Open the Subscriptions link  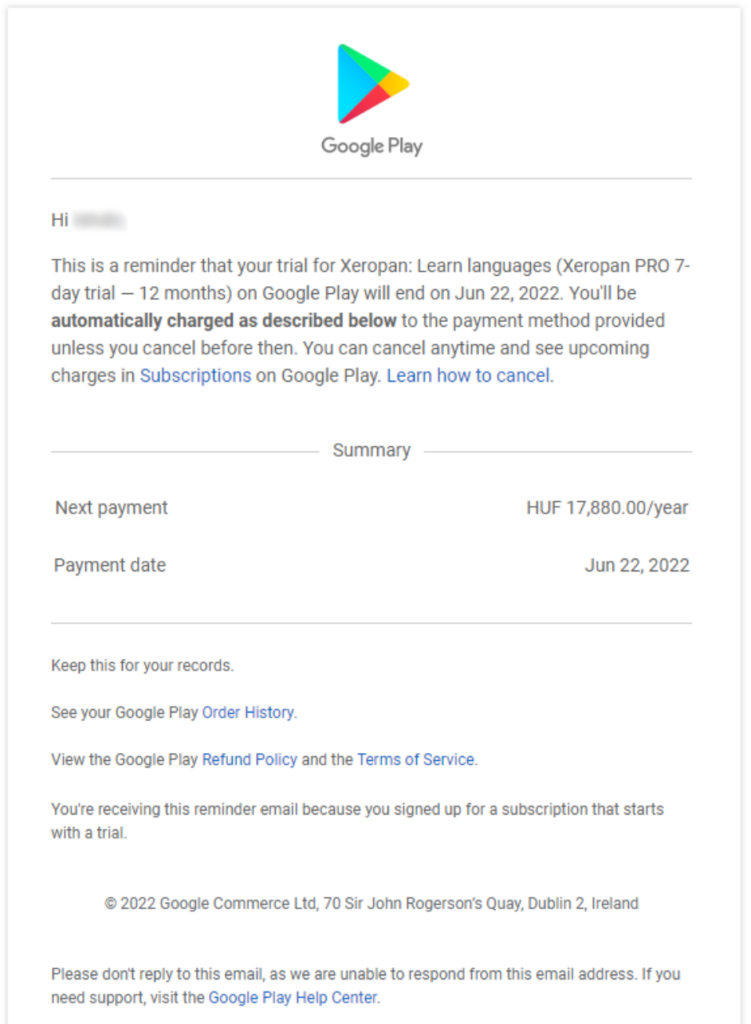point(195,376)
